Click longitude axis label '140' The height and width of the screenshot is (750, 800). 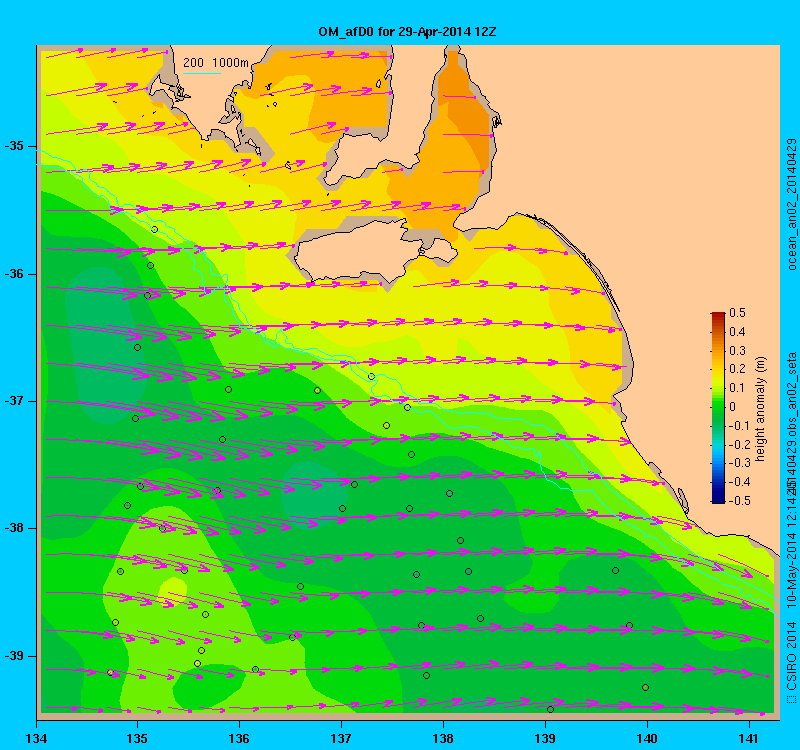[647, 738]
